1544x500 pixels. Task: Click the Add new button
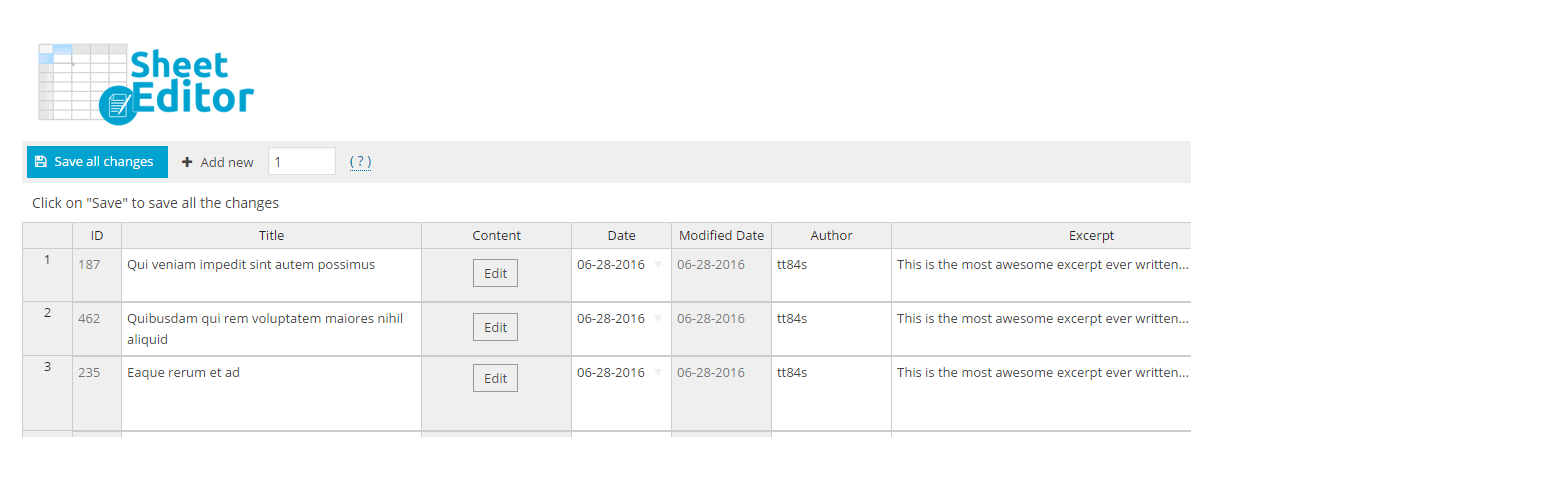click(x=218, y=162)
